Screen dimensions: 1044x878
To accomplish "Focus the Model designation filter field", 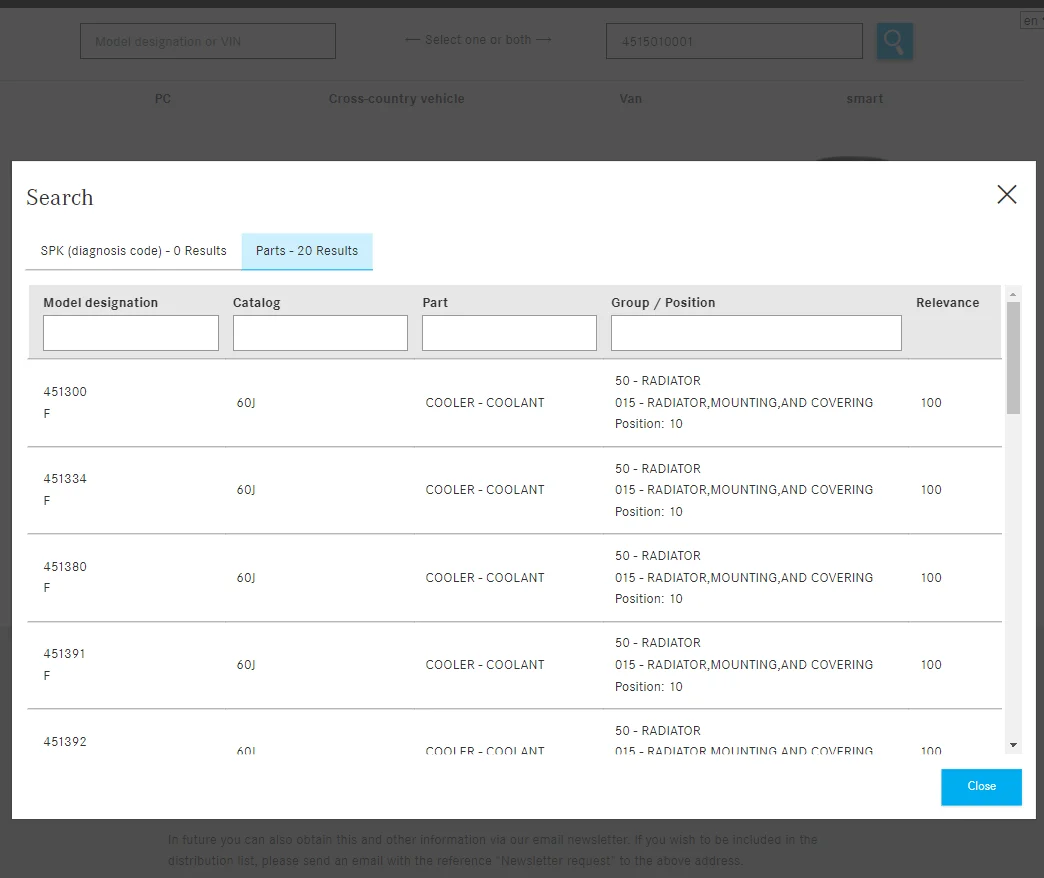I will coord(131,333).
